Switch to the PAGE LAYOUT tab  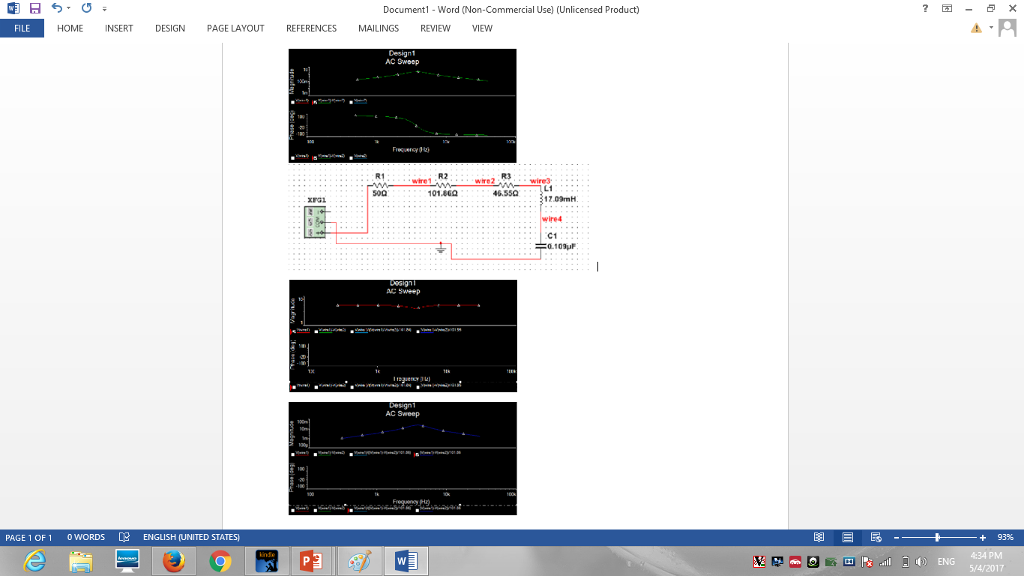[235, 28]
